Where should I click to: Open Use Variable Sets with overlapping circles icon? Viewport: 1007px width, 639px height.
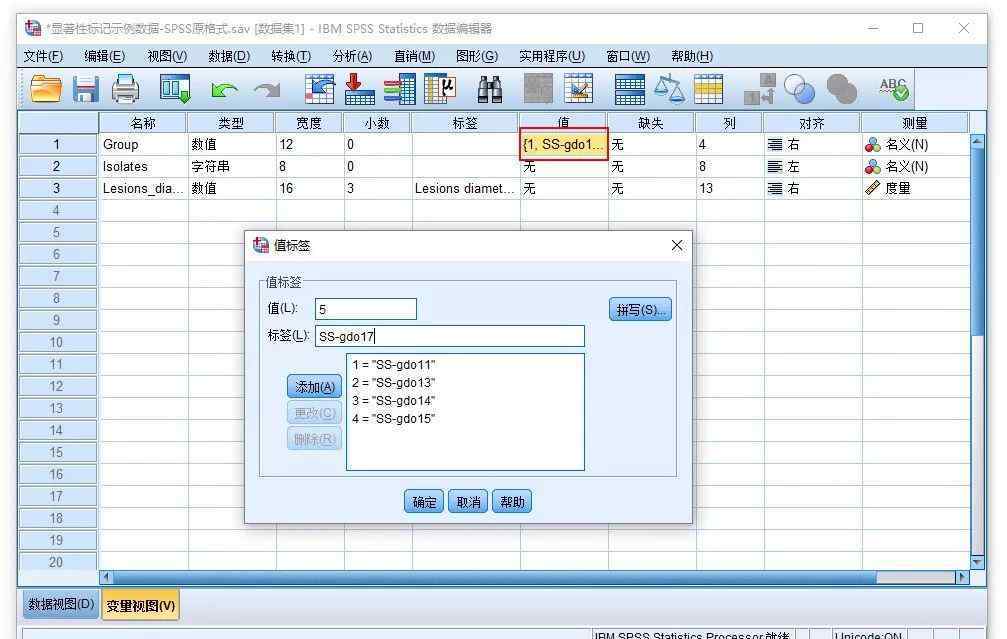(800, 89)
